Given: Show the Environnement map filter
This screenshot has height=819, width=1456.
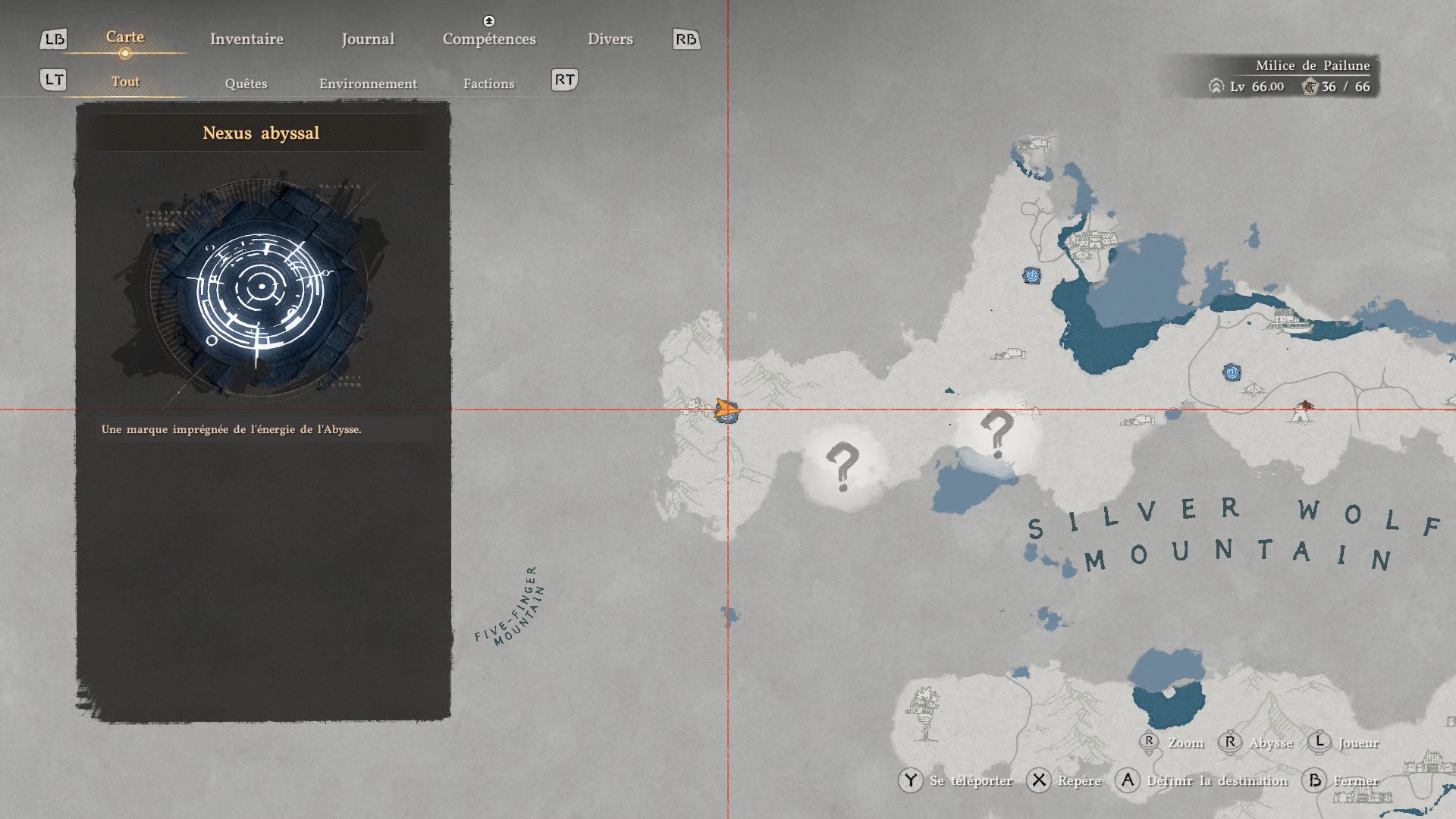Looking at the screenshot, I should pyautogui.click(x=368, y=83).
